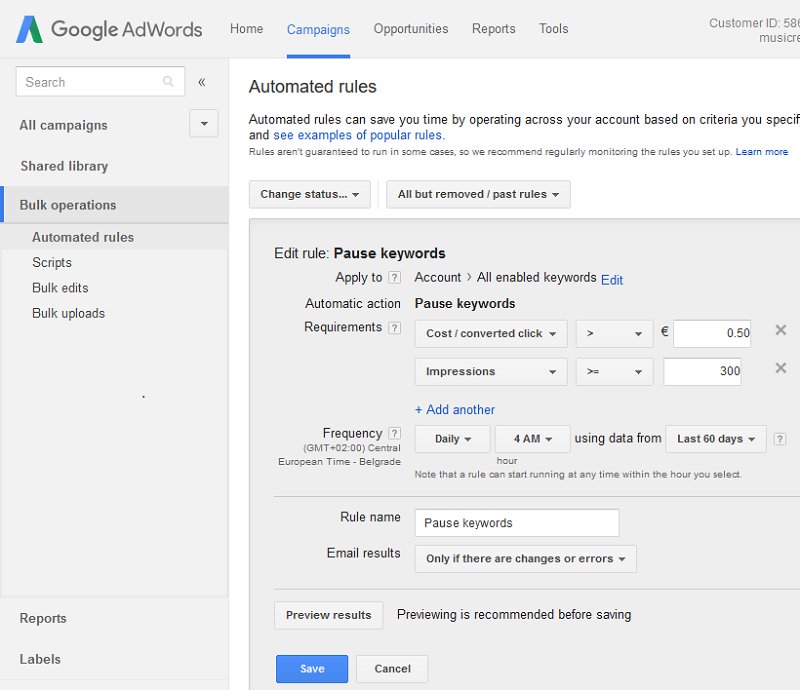Switch to the Opportunities tab
800x690 pixels.
[x=411, y=29]
